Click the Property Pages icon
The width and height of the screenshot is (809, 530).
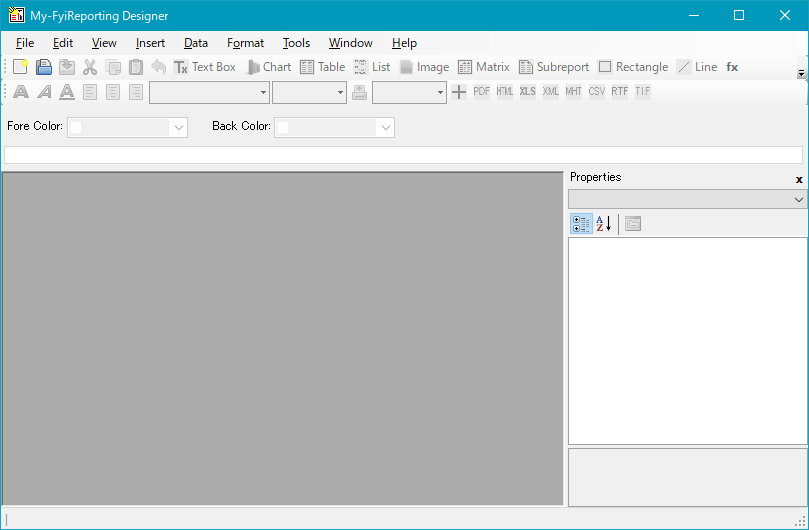point(633,224)
